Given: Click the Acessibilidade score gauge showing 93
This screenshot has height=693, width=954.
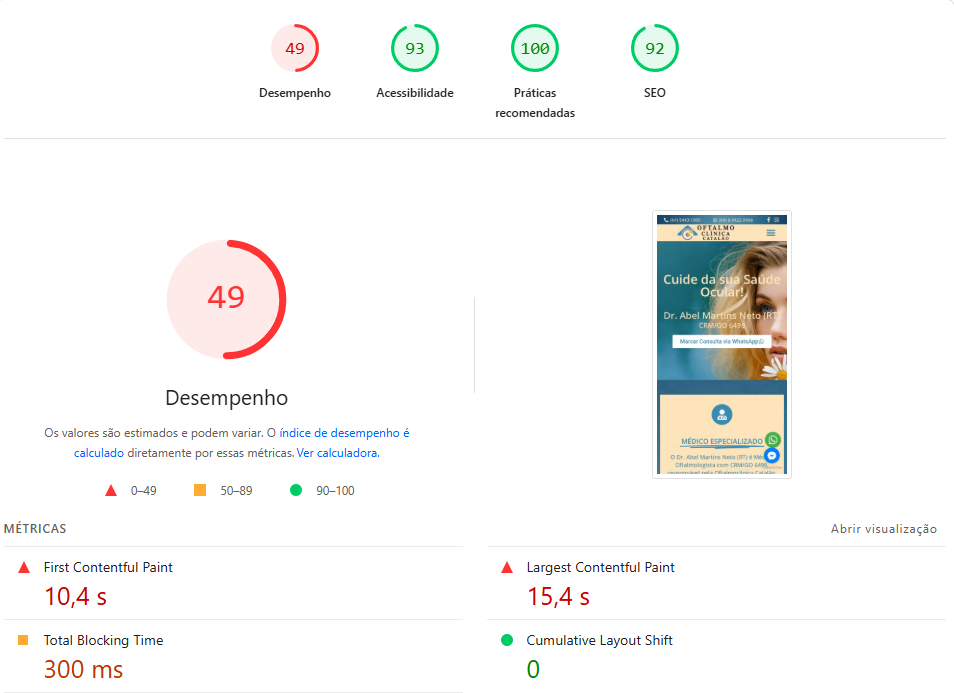Looking at the screenshot, I should tap(414, 48).
